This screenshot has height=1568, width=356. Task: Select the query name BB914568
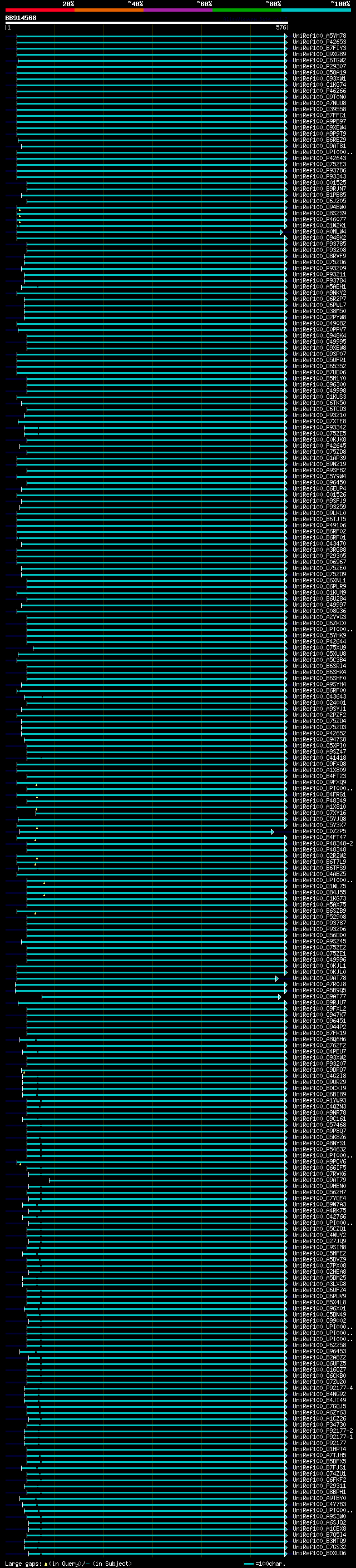coord(21,18)
